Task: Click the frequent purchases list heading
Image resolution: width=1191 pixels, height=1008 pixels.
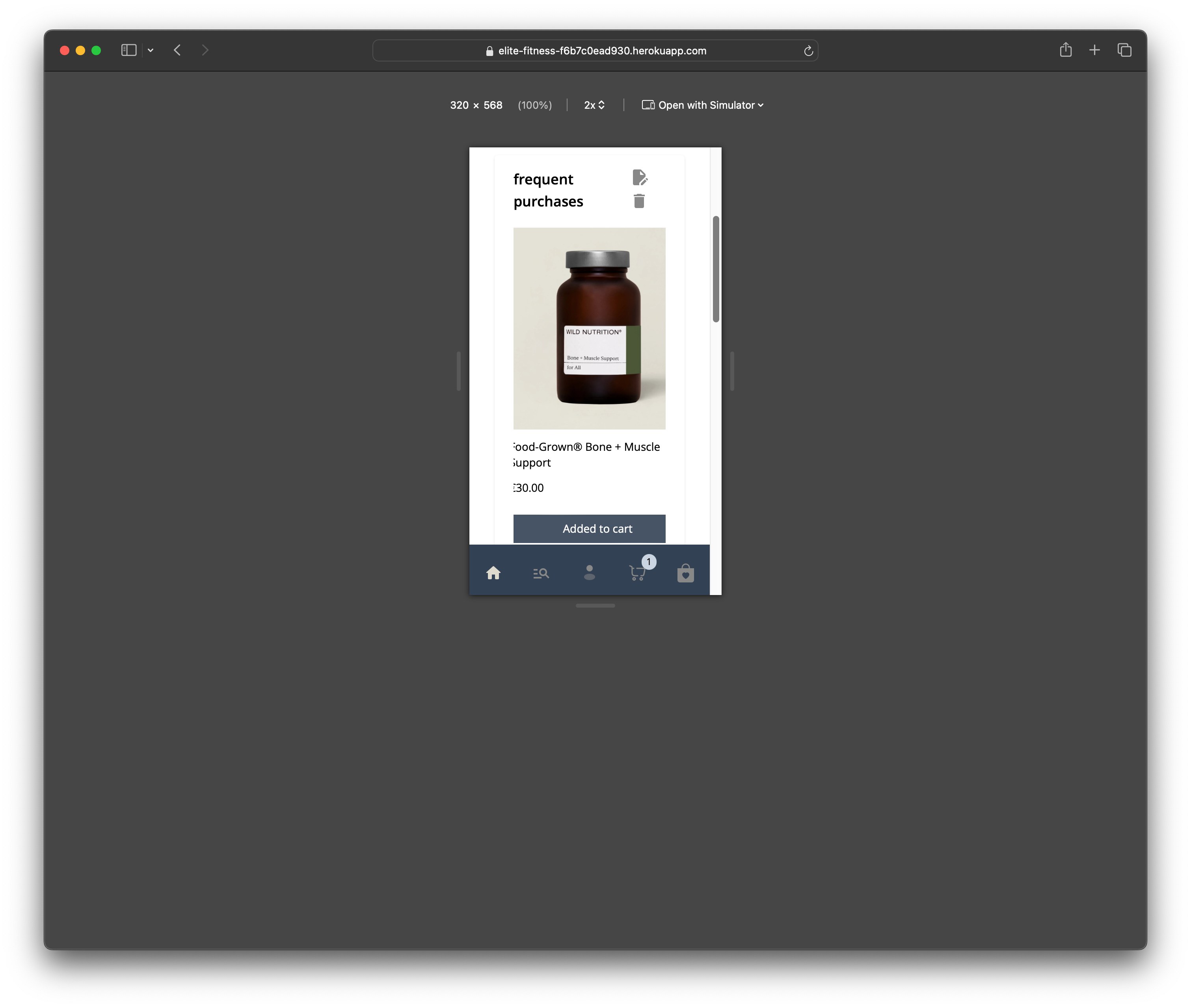Action: [548, 190]
